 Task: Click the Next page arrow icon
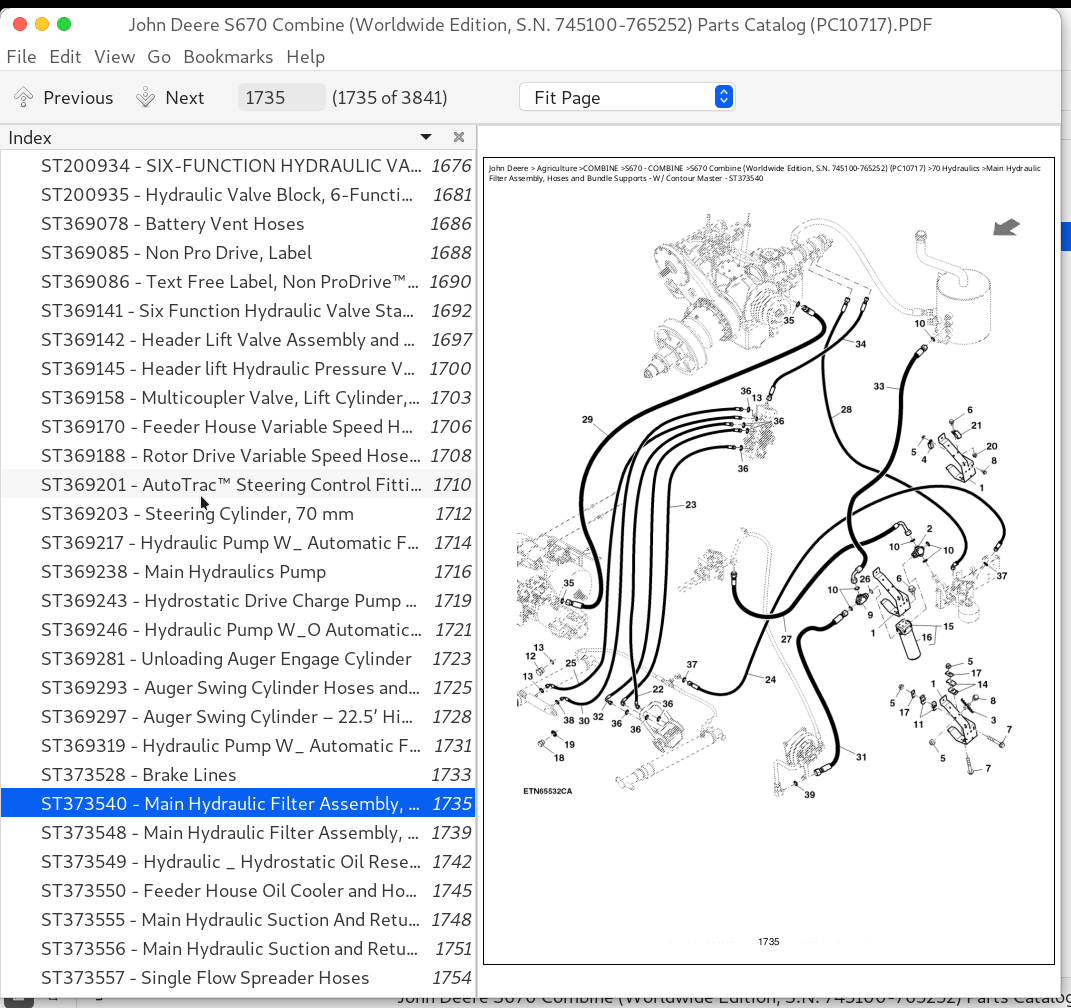tap(146, 97)
